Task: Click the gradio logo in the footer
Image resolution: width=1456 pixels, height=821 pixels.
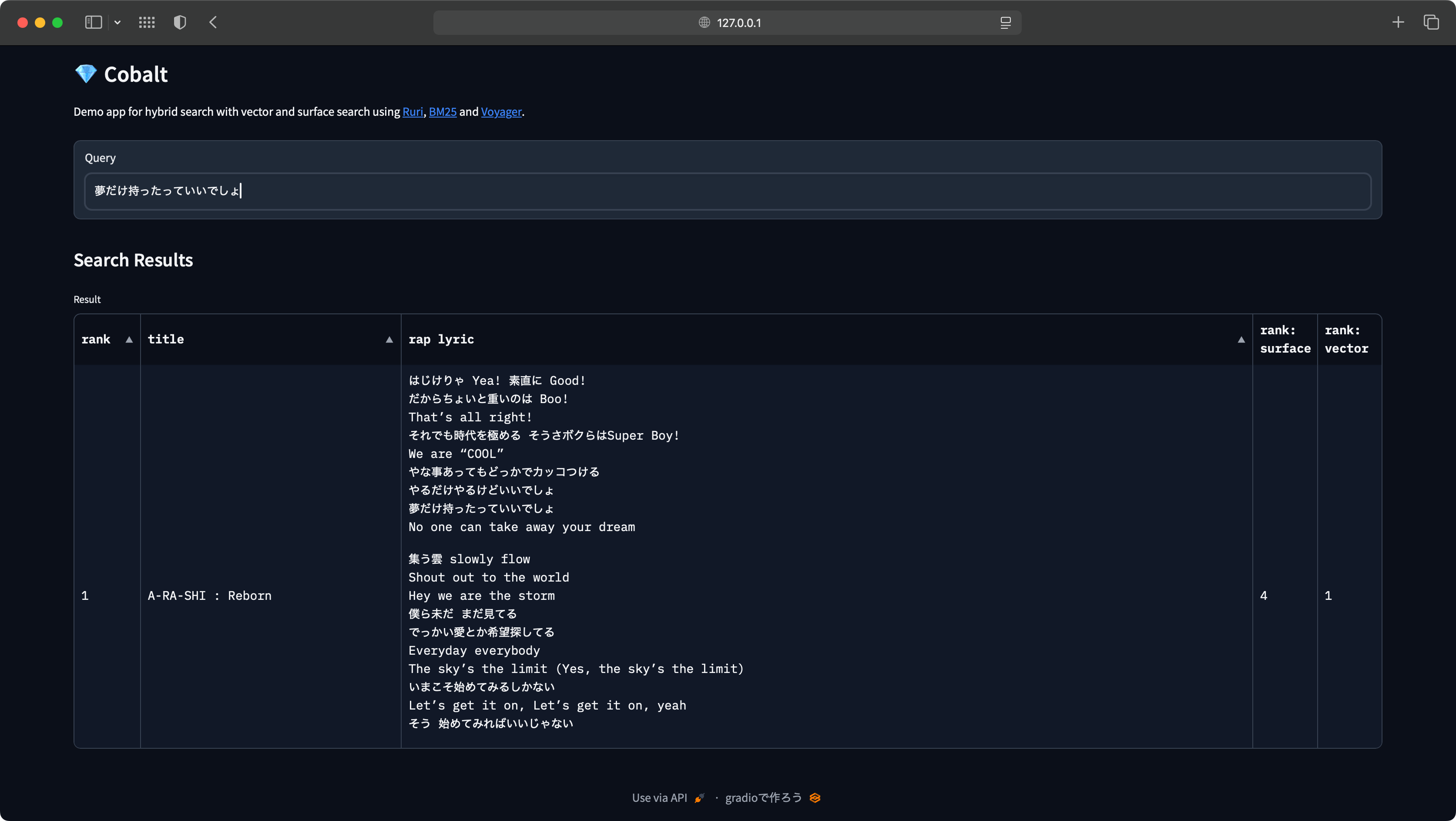Action: tap(815, 797)
